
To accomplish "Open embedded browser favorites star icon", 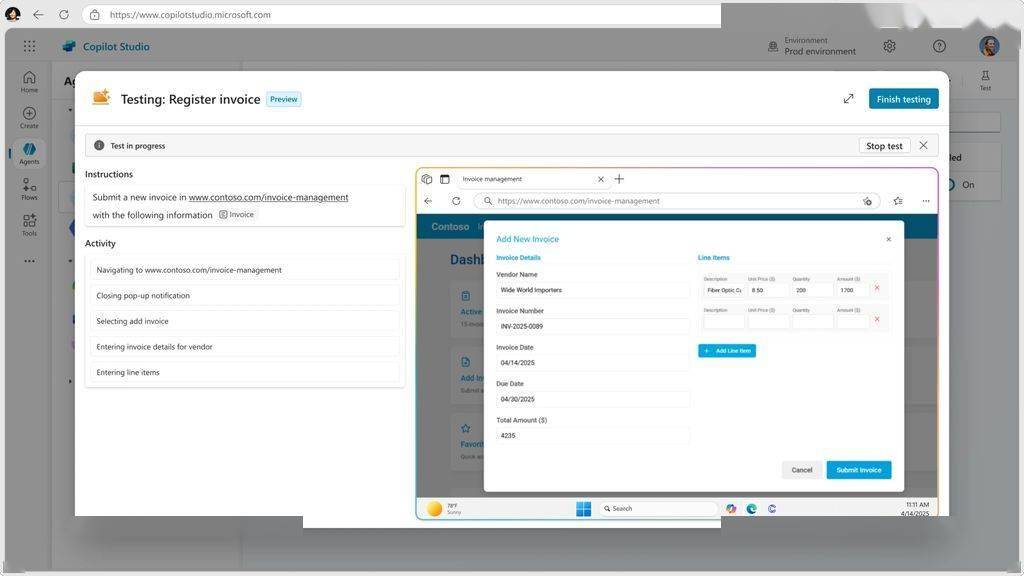I will click(x=898, y=201).
